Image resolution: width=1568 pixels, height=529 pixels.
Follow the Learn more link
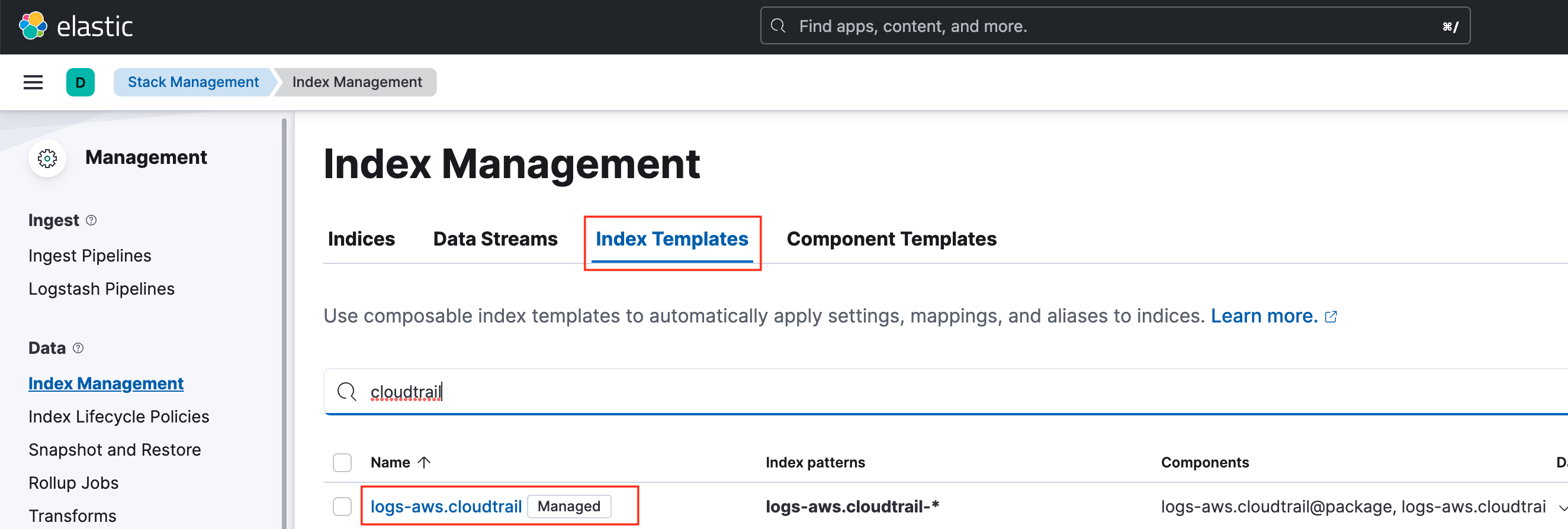point(1264,316)
